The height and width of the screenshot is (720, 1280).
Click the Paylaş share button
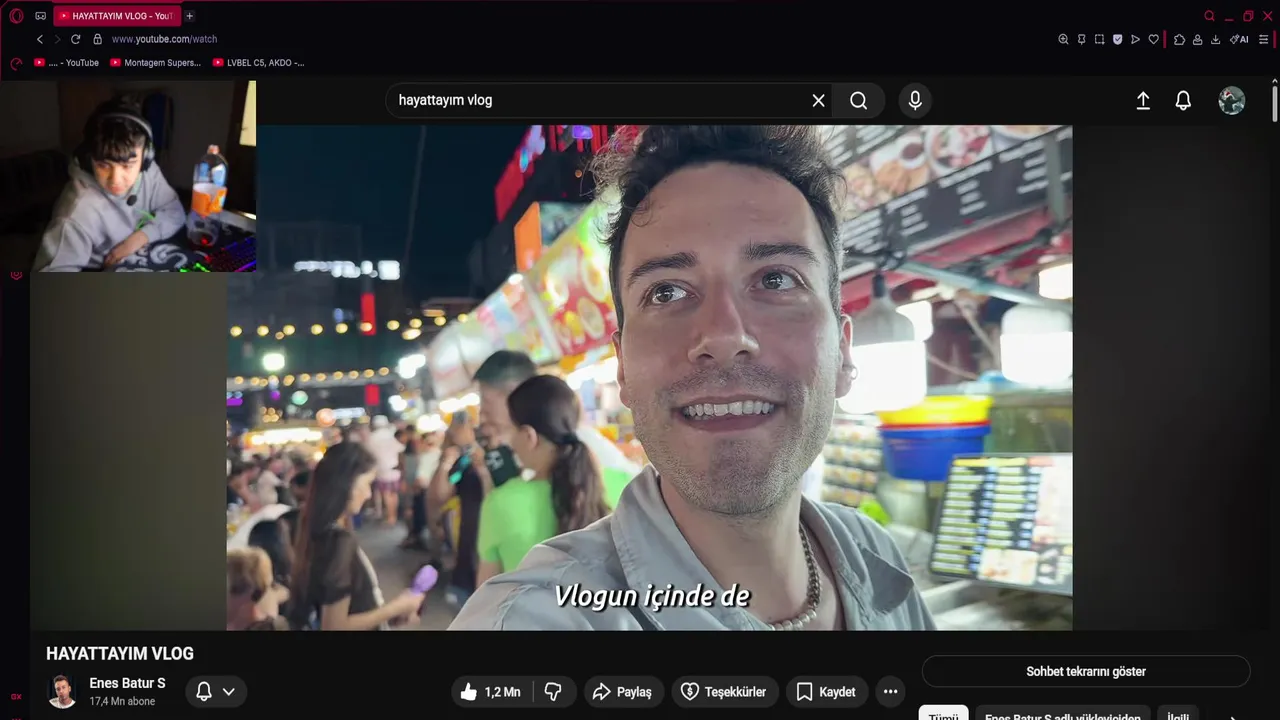pyautogui.click(x=622, y=691)
